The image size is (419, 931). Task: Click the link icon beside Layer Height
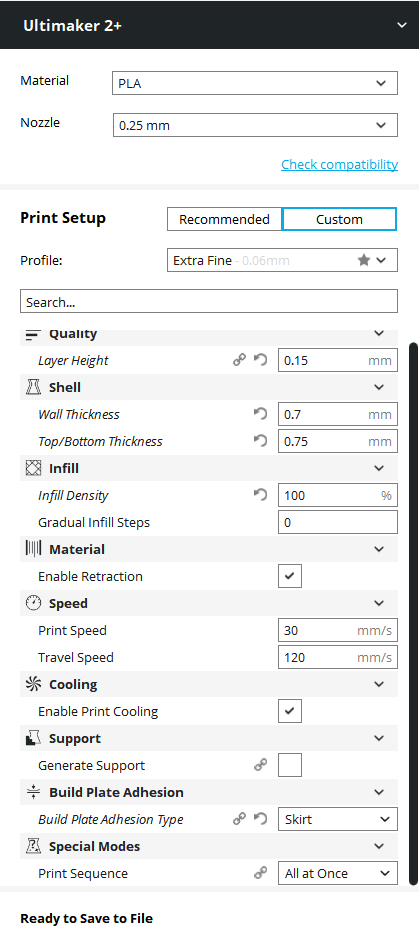tap(239, 360)
